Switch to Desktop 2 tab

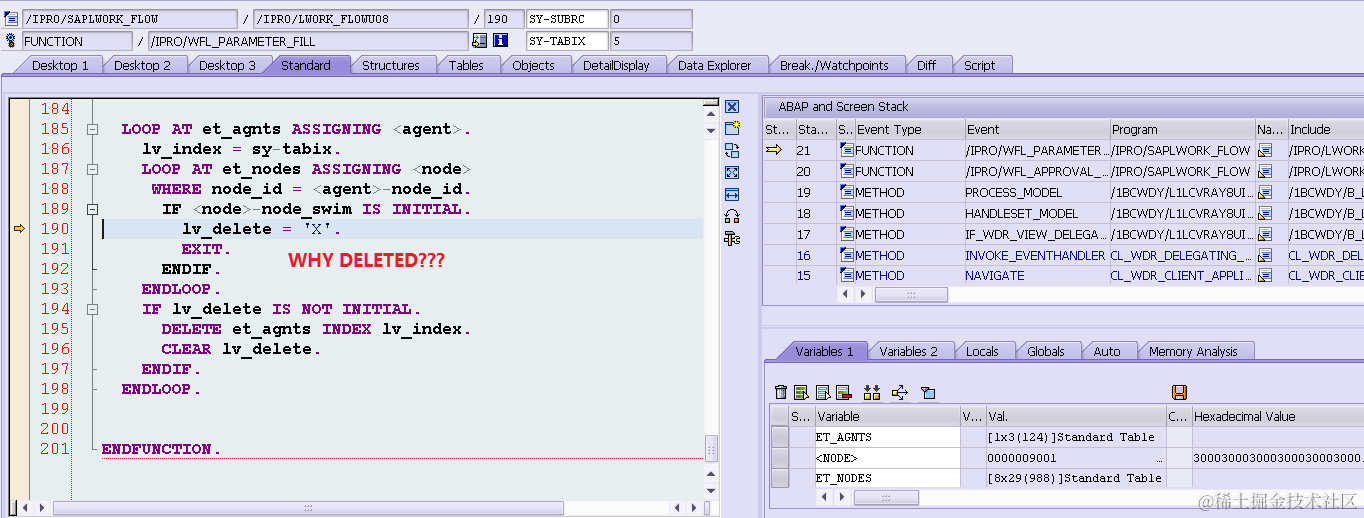pos(142,65)
